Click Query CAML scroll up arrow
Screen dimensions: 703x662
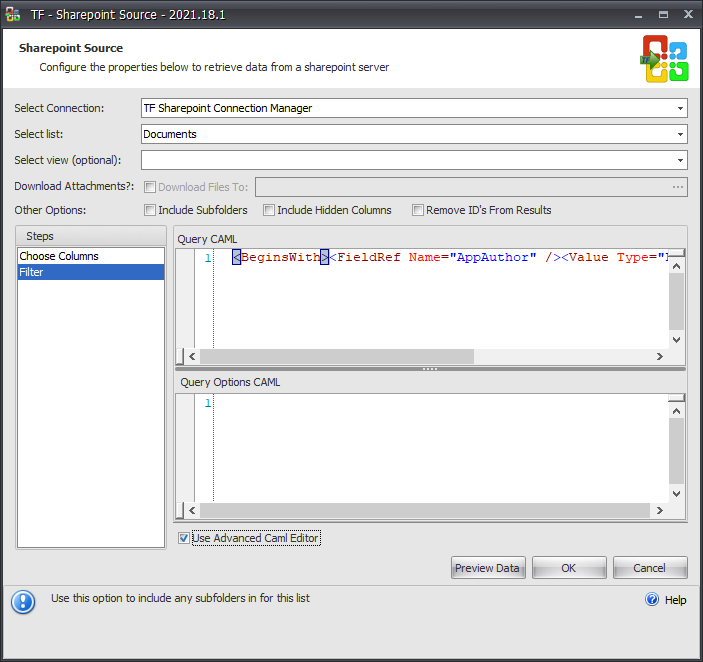coord(677,266)
